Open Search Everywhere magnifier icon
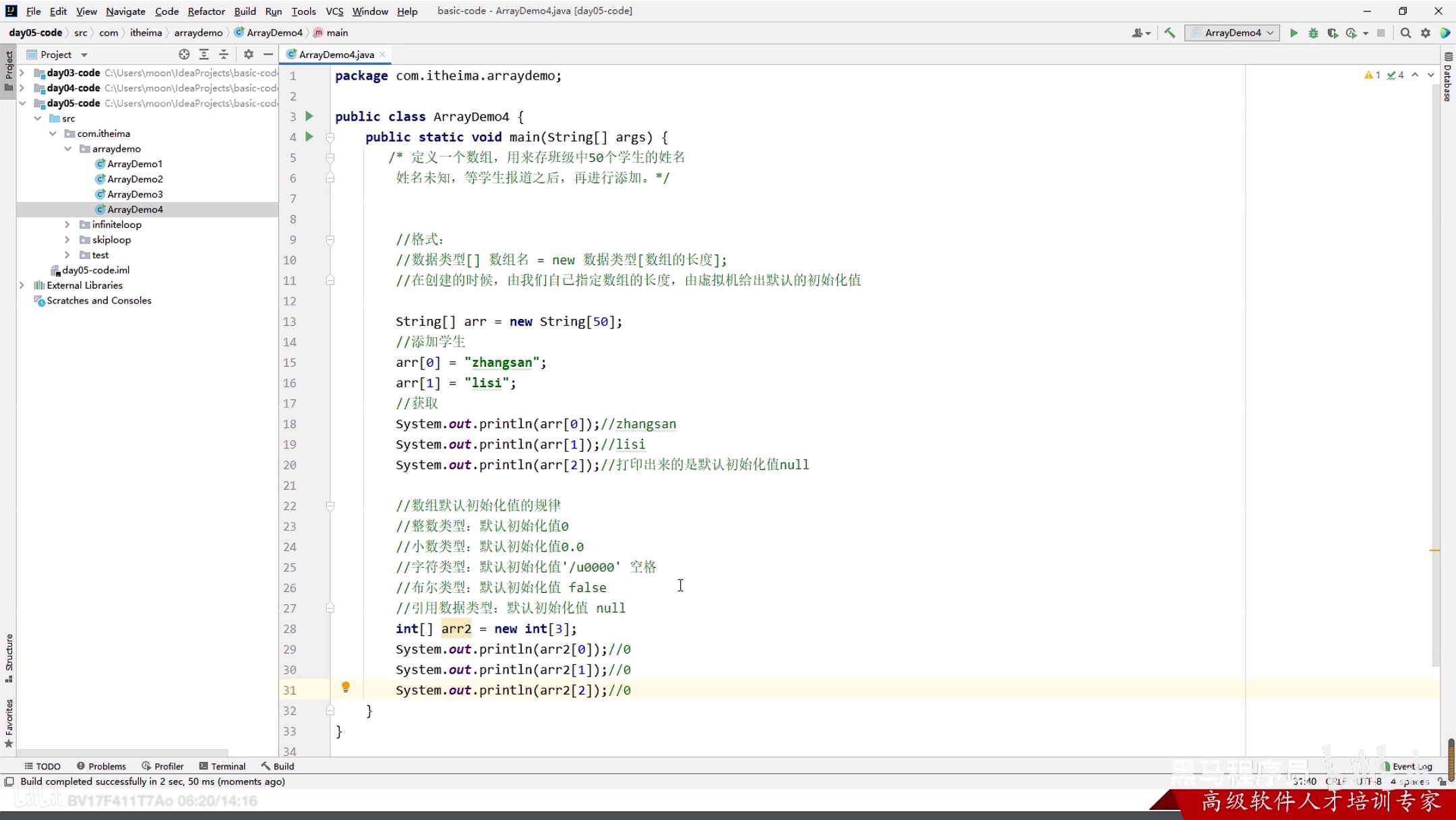The width and height of the screenshot is (1456, 820). [x=1406, y=32]
